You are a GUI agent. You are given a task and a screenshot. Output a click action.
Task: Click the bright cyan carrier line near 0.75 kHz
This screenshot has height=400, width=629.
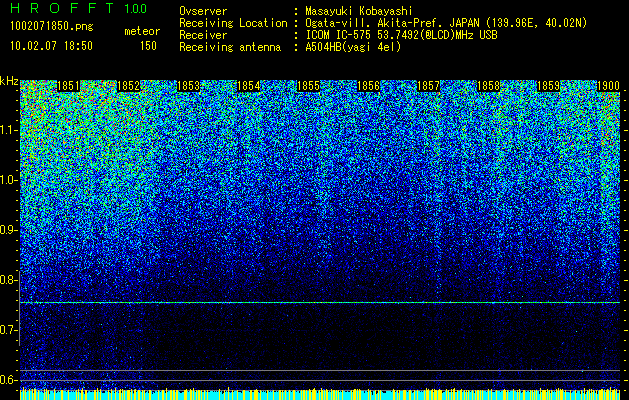click(x=320, y=303)
